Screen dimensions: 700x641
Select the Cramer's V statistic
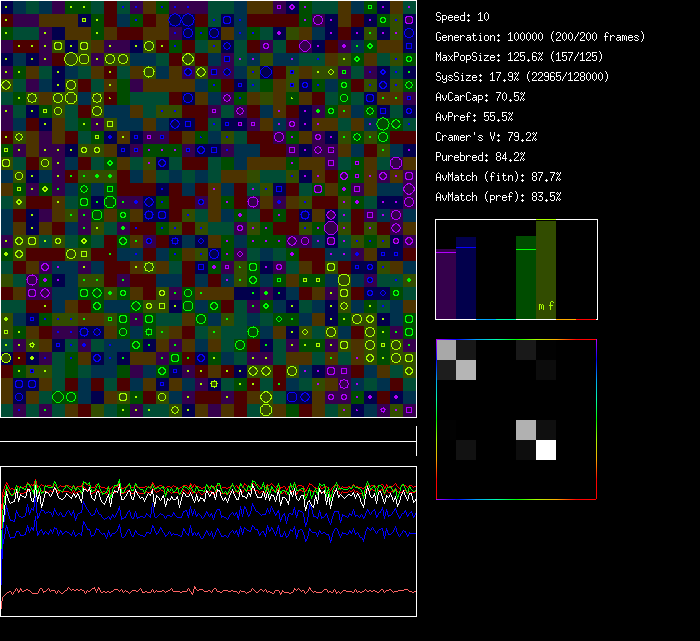(x=486, y=137)
